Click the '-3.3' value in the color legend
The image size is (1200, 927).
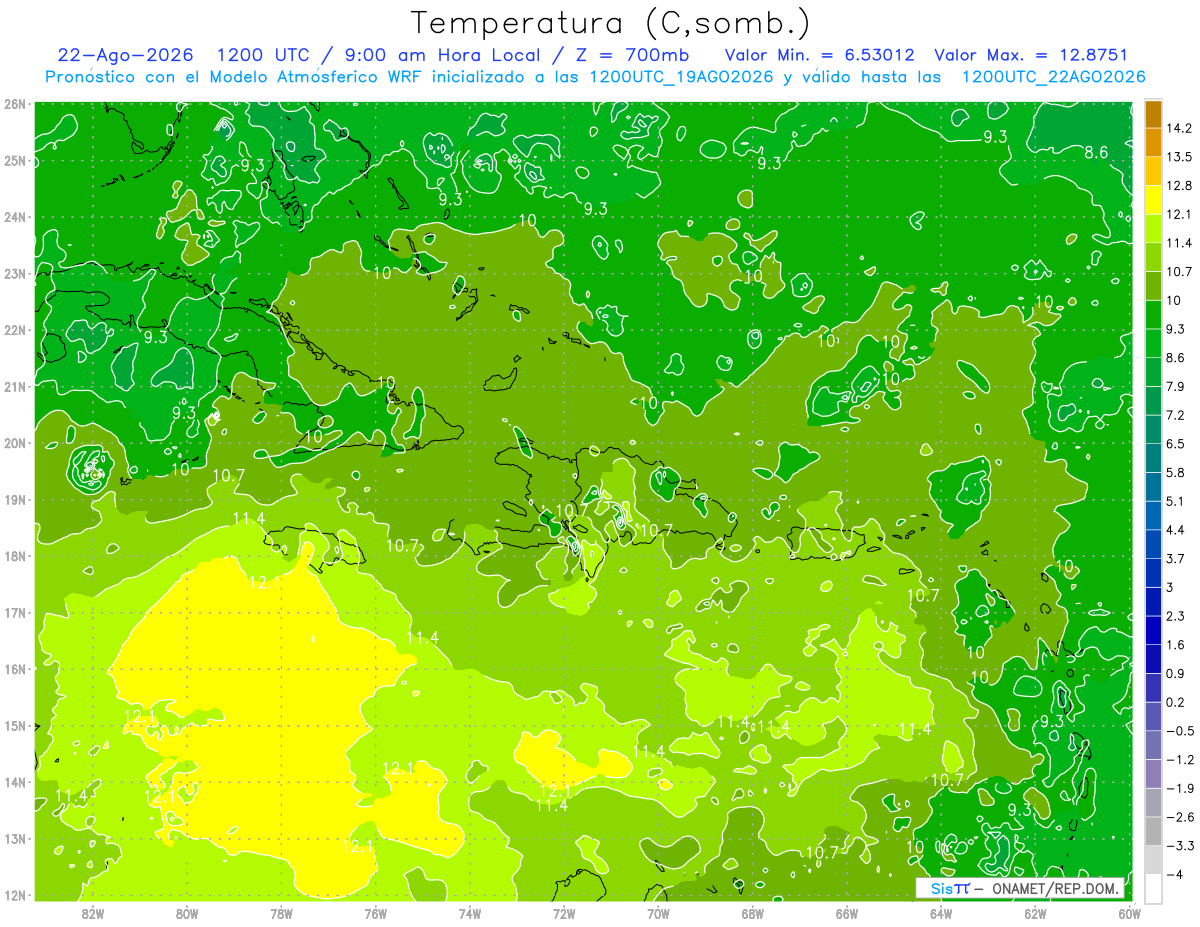(1180, 847)
